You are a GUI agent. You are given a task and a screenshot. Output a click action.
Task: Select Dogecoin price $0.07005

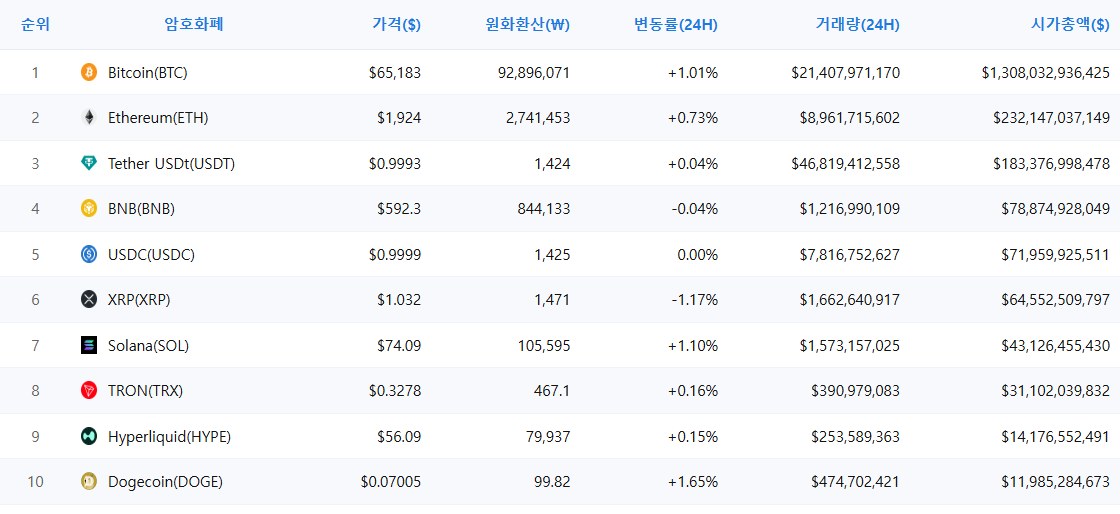[x=391, y=482]
